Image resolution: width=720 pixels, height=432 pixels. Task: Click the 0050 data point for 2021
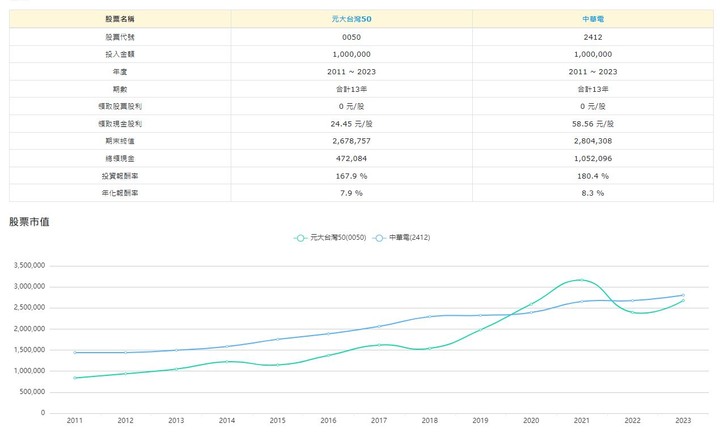tap(581, 280)
